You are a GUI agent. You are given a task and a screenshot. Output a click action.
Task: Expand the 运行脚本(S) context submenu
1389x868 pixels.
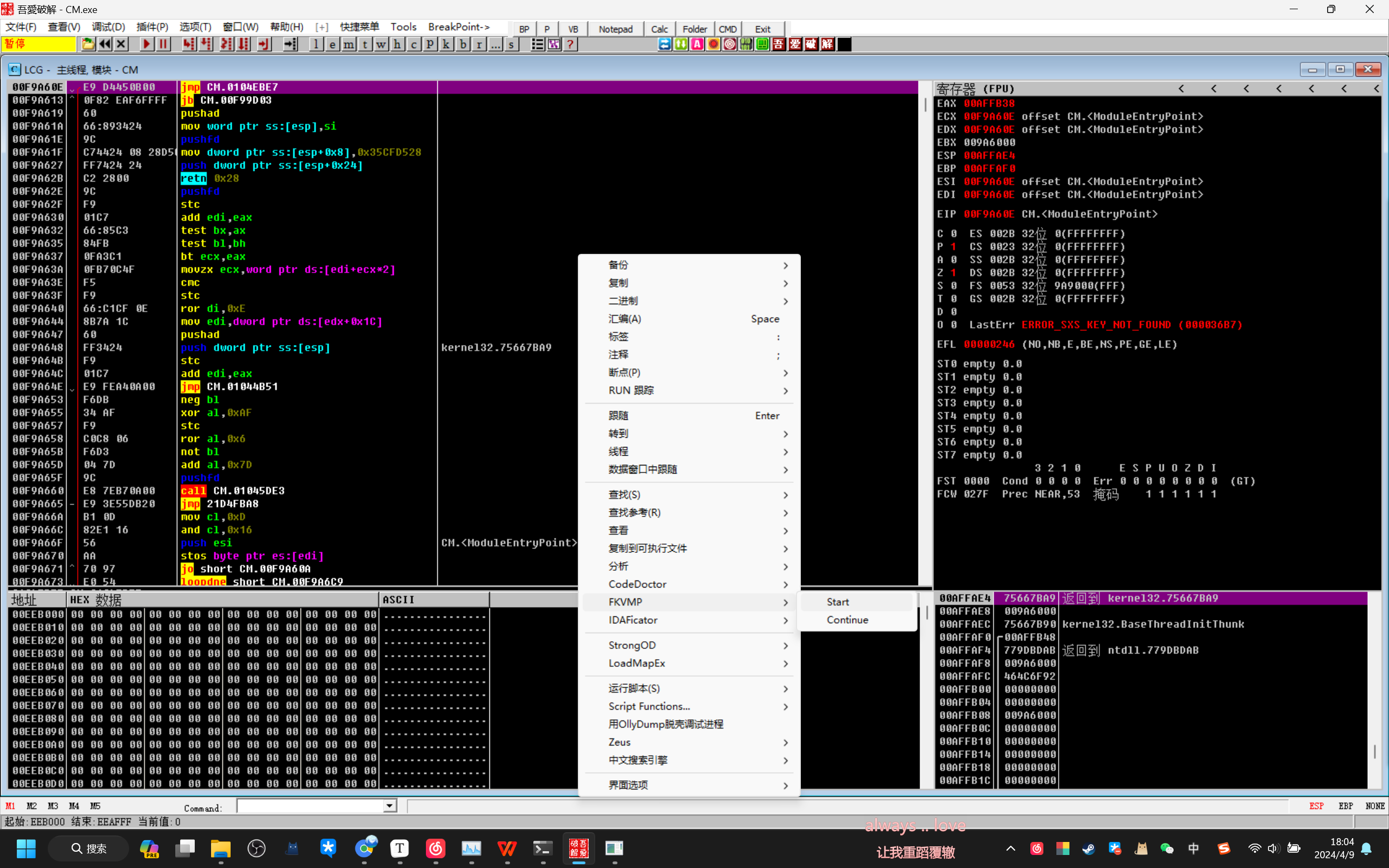(689, 688)
